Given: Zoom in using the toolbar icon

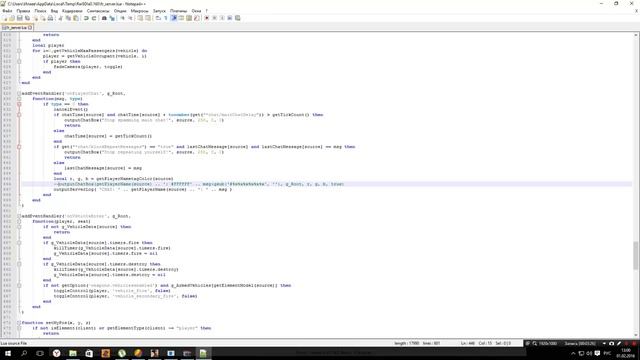Looking at the screenshot, I should click(x=122, y=18).
